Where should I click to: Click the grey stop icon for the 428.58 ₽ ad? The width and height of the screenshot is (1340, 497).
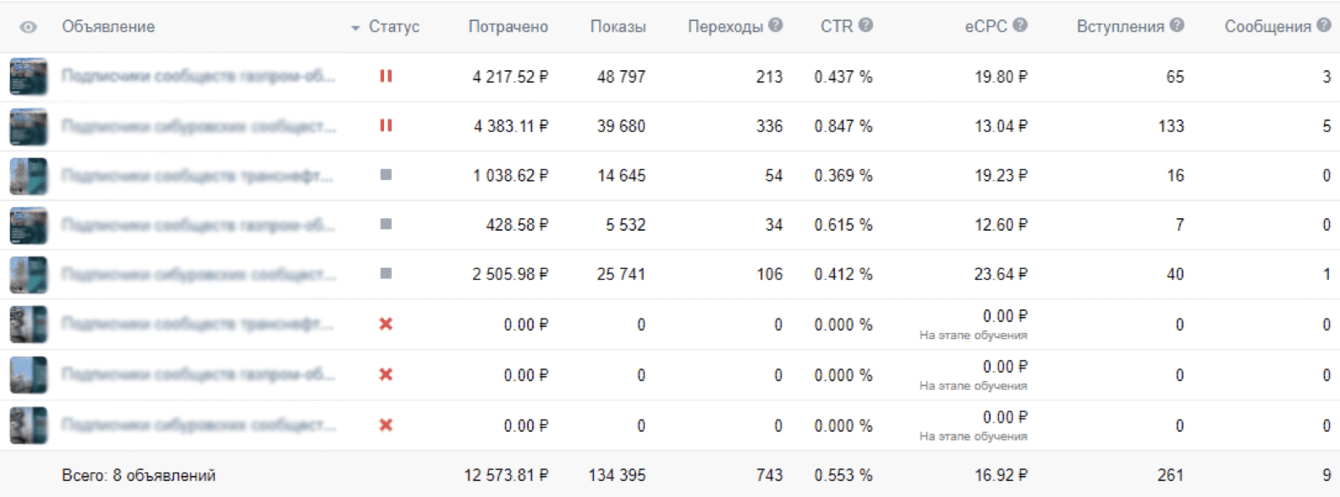pos(386,225)
